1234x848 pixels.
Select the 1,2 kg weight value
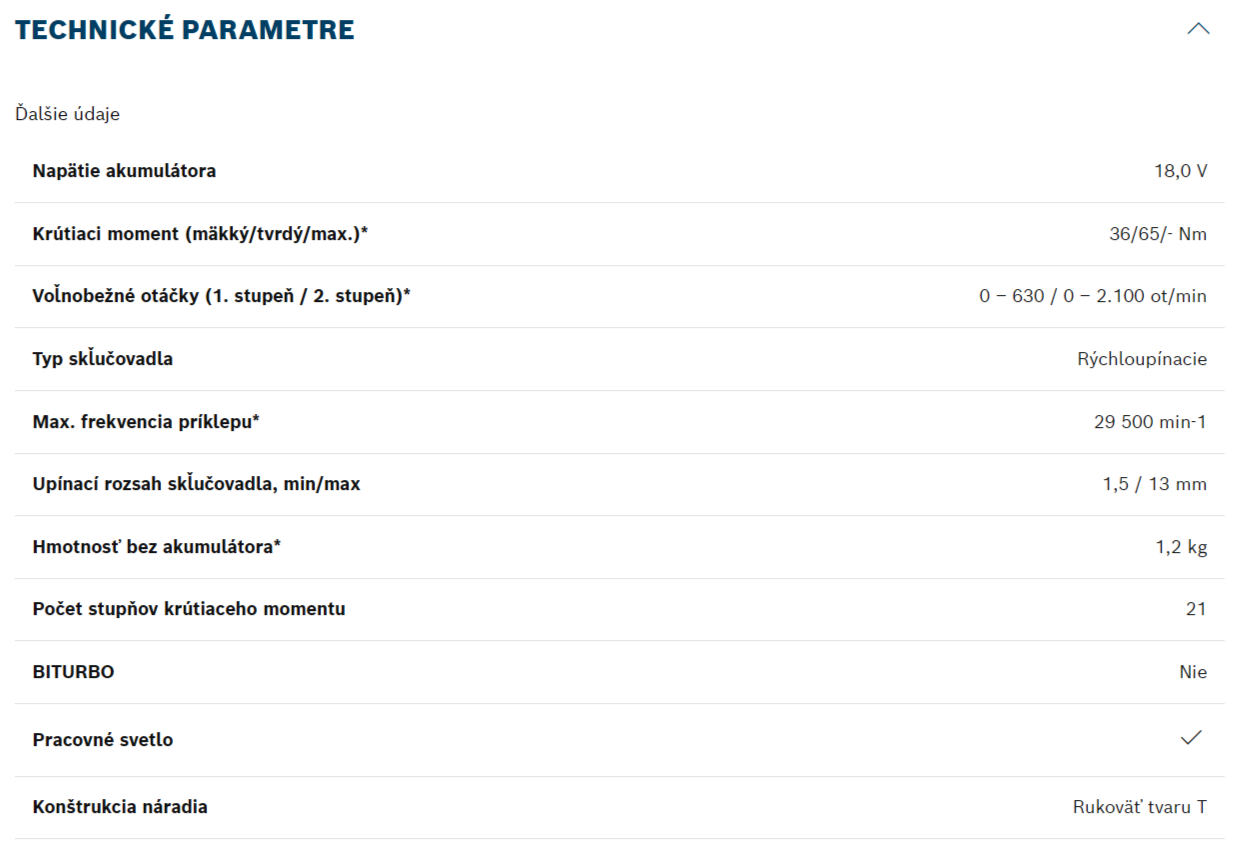(1181, 547)
